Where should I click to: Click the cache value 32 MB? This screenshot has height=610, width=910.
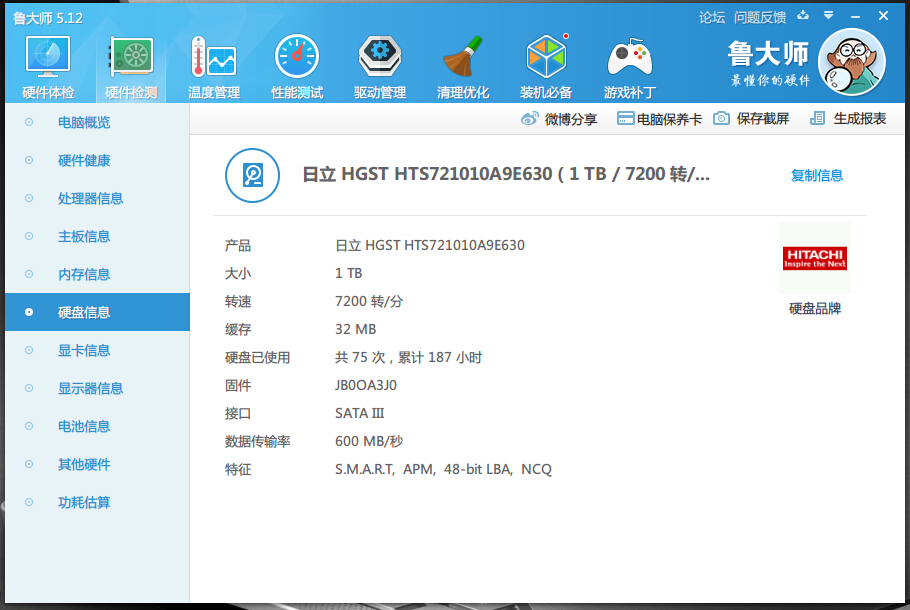[355, 329]
